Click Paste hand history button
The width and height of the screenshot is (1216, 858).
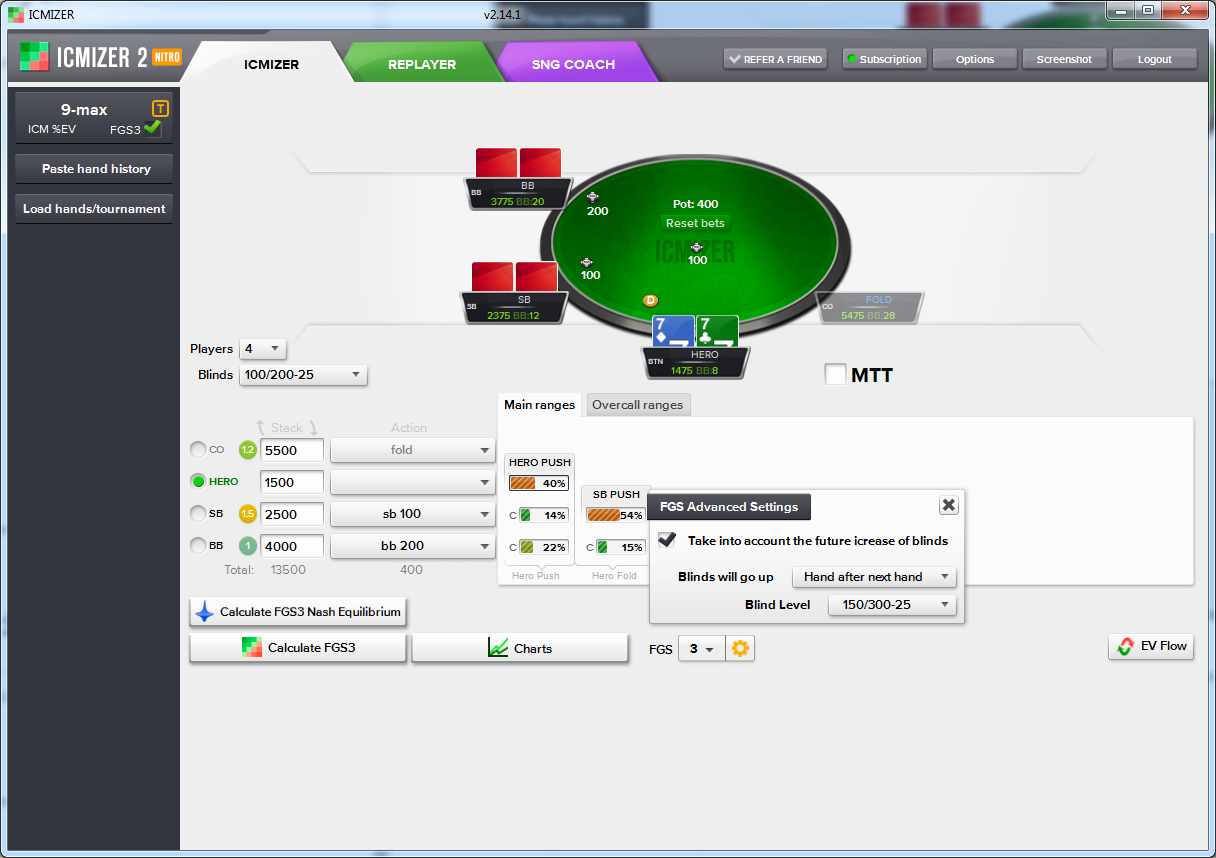[x=96, y=169]
